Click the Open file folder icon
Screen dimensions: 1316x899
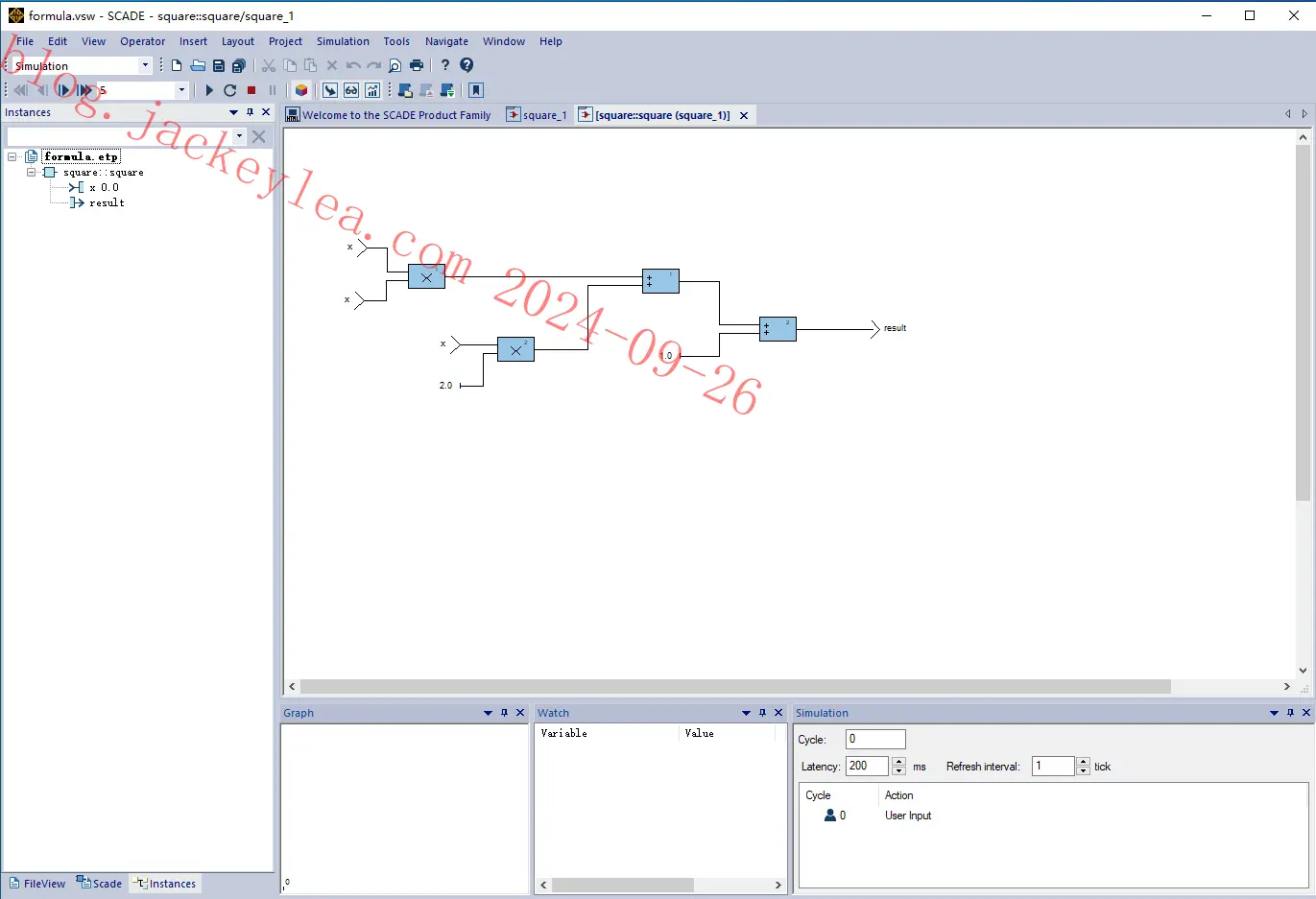coord(198,65)
